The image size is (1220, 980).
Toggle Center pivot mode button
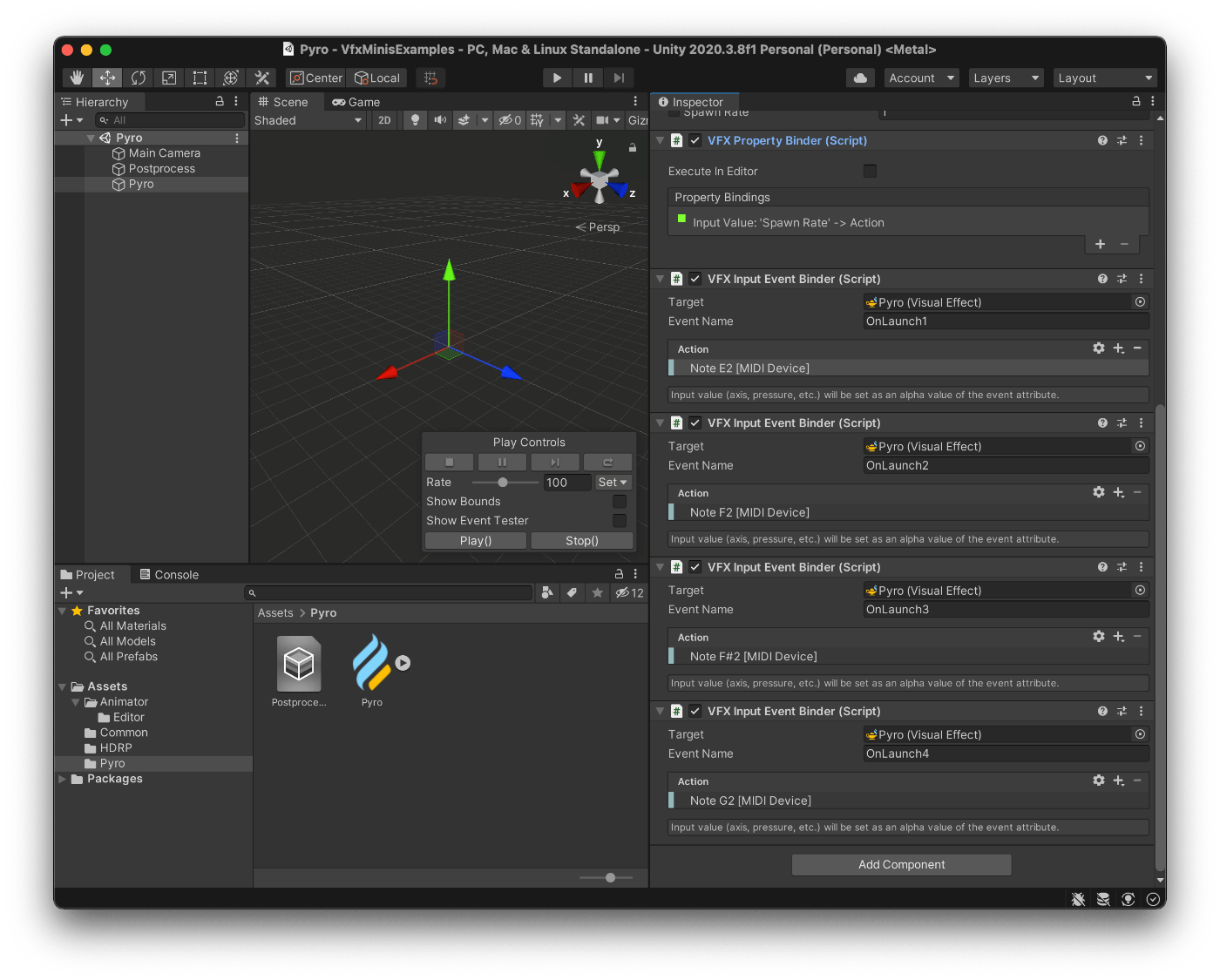316,78
